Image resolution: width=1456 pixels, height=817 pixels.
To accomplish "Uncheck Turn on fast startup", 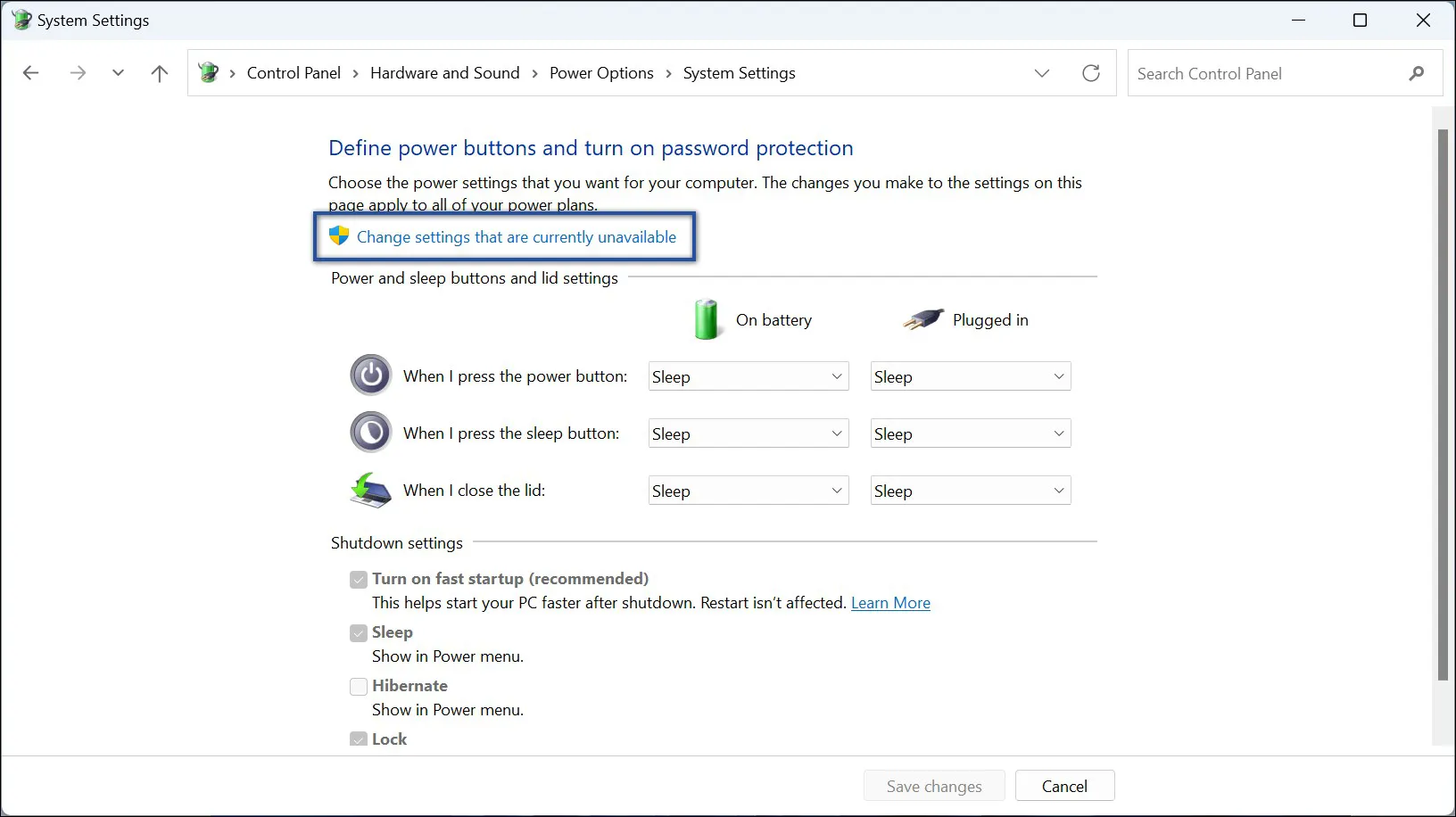I will click(x=358, y=579).
